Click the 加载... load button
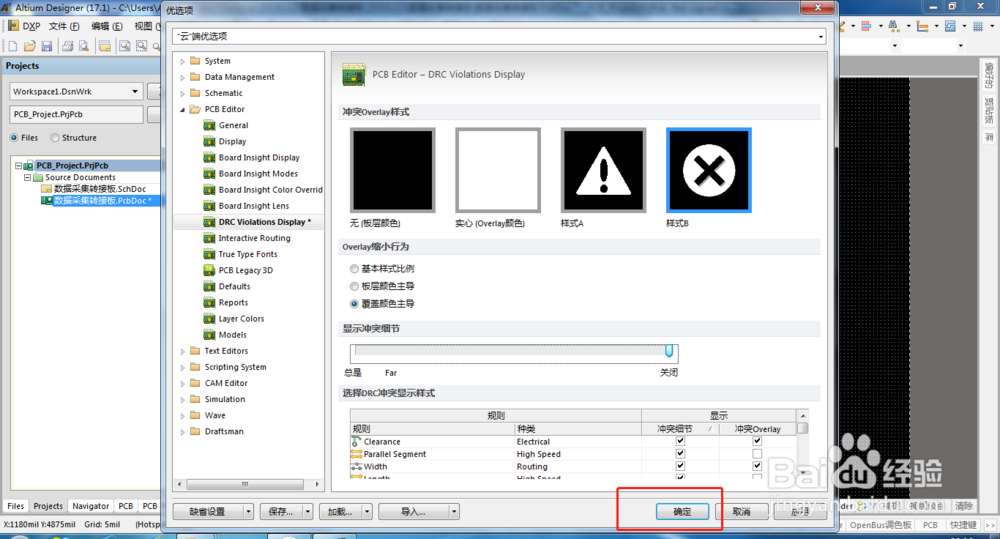The image size is (1000, 539). (x=340, y=512)
